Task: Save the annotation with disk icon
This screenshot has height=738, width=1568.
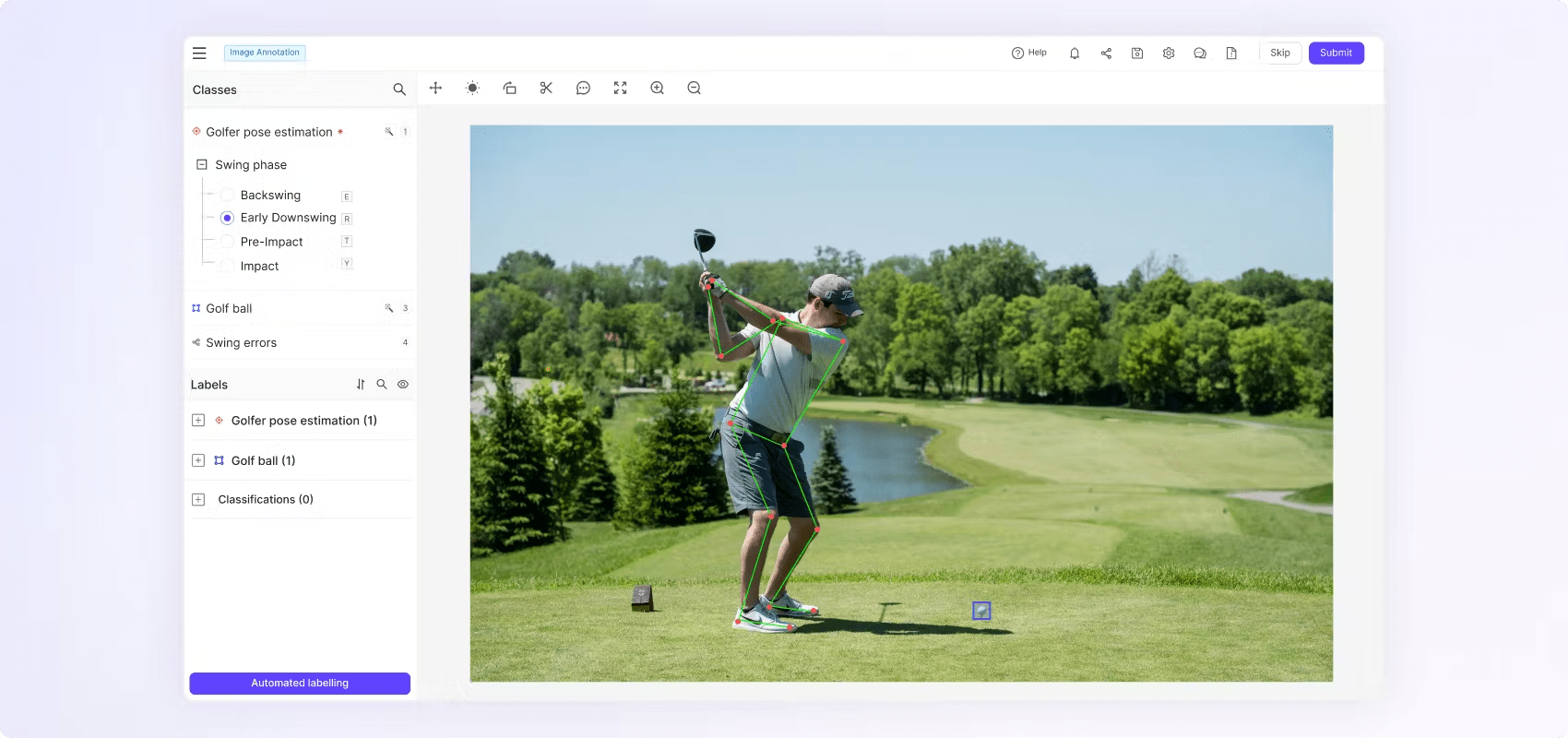Action: click(1137, 54)
